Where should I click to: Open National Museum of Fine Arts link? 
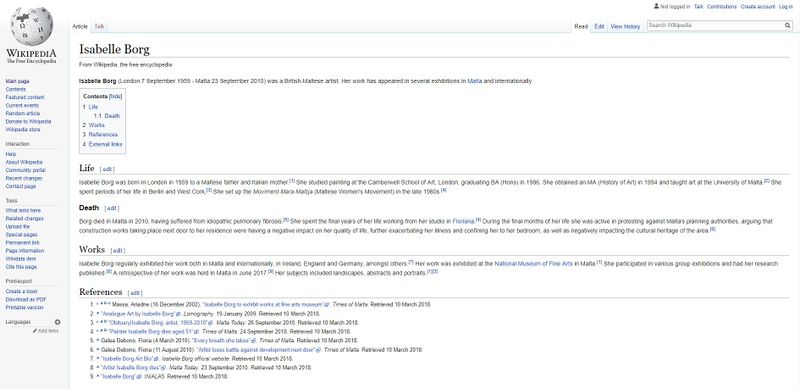[533, 264]
